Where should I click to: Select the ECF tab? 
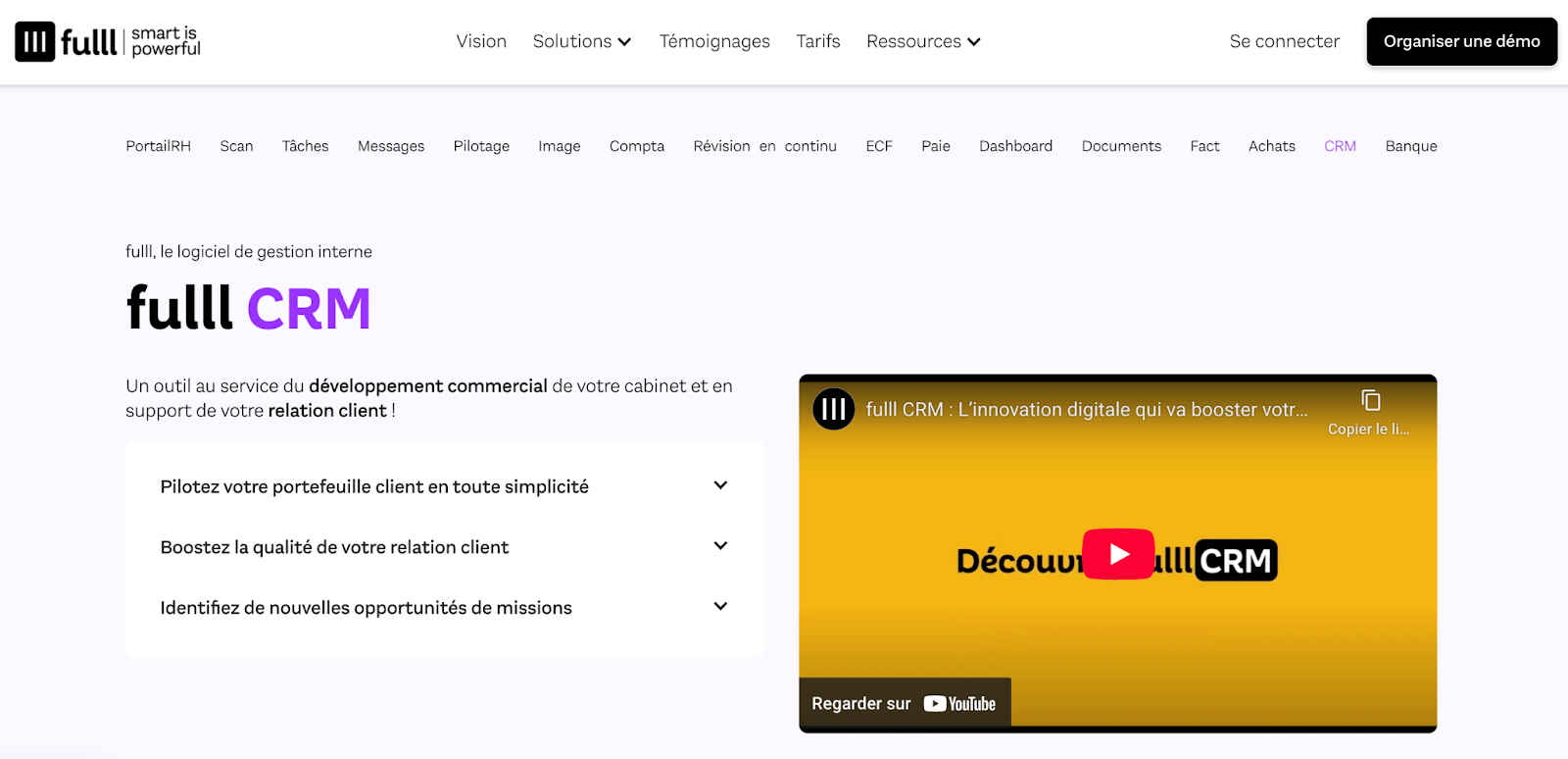pos(879,146)
